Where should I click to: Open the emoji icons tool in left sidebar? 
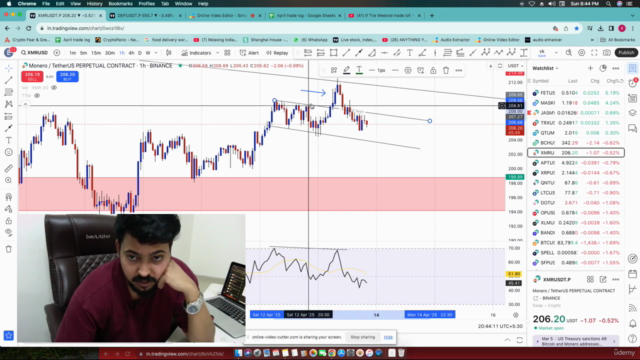[x=9, y=152]
